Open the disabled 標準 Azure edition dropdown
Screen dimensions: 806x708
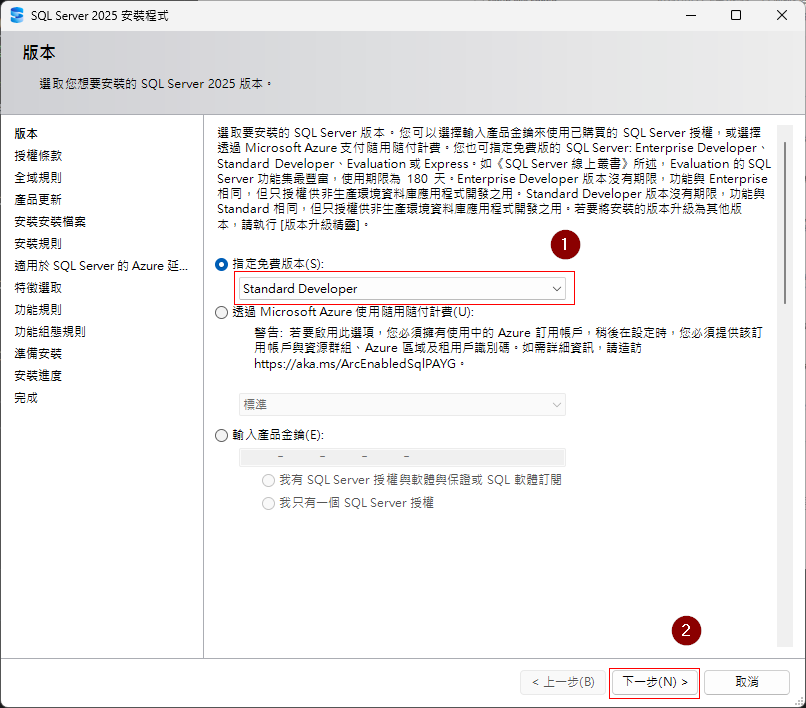click(402, 405)
